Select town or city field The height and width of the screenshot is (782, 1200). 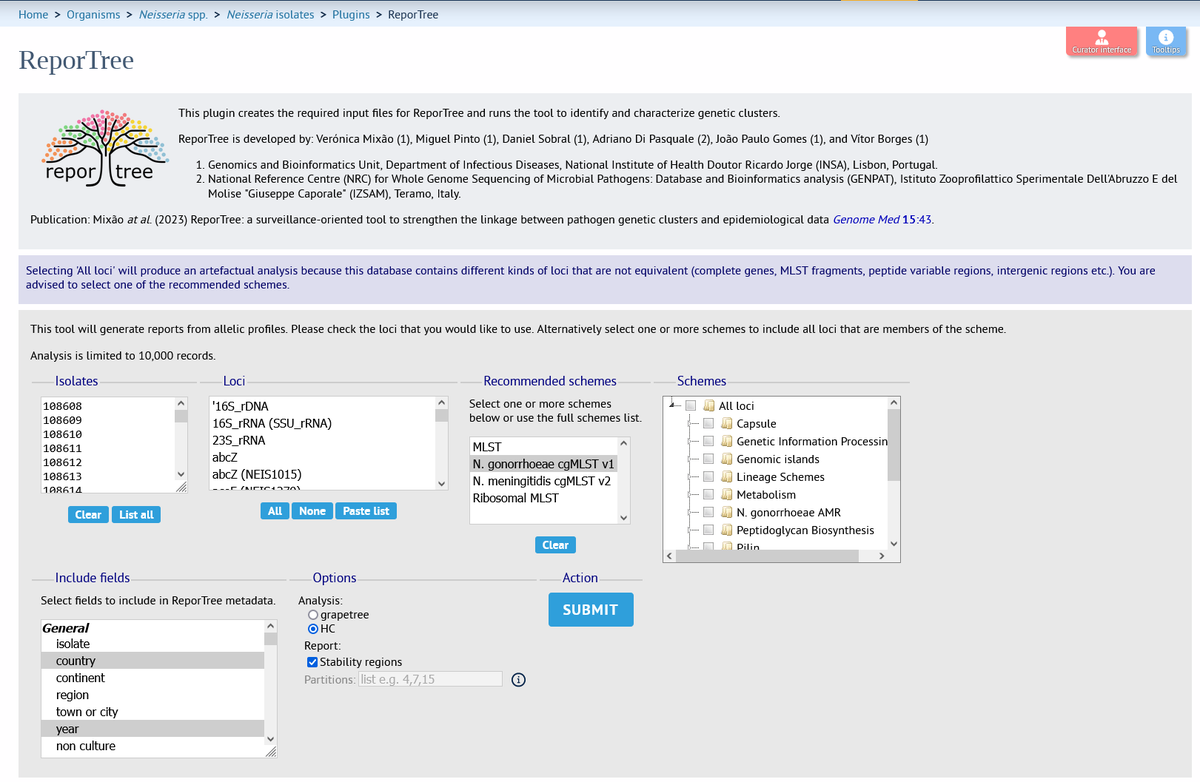(152, 712)
